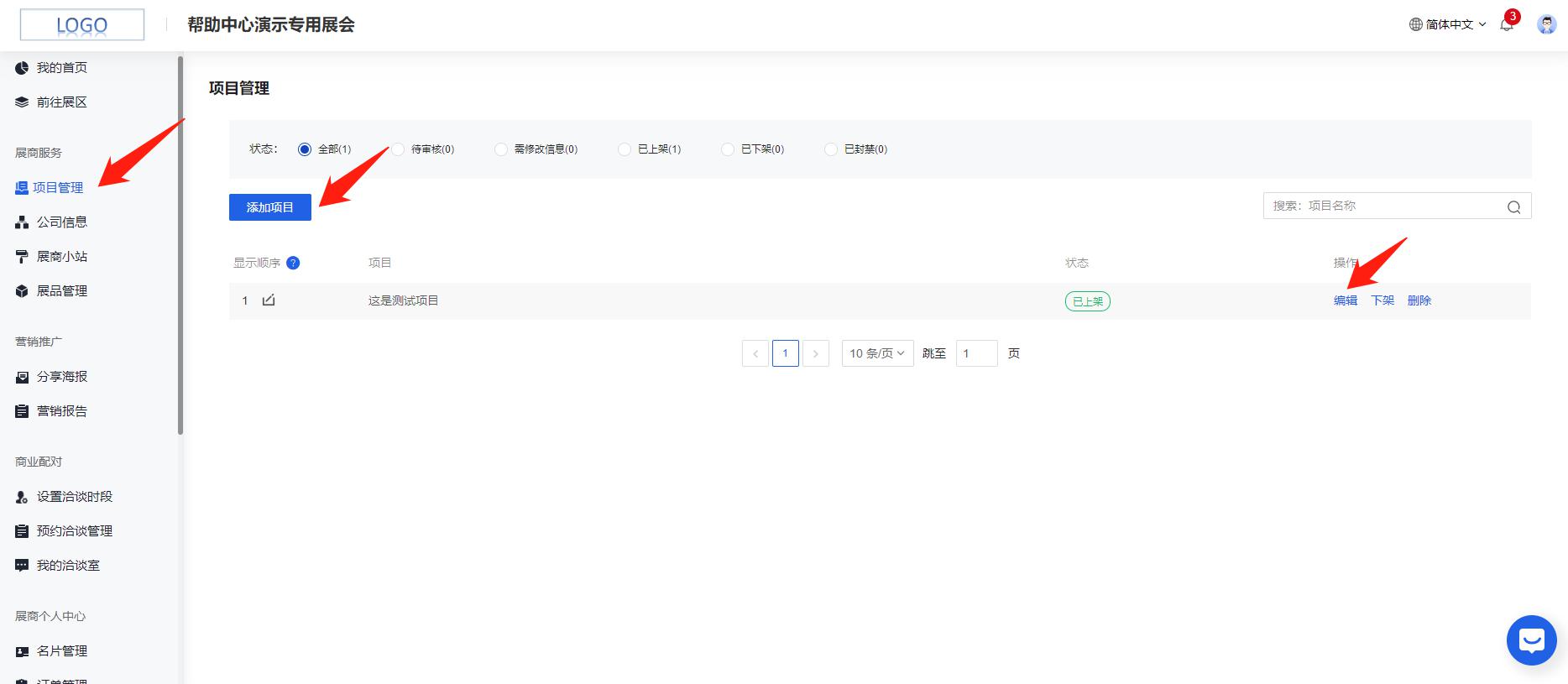Go to next page arrow
1568x684 pixels.
click(x=815, y=353)
